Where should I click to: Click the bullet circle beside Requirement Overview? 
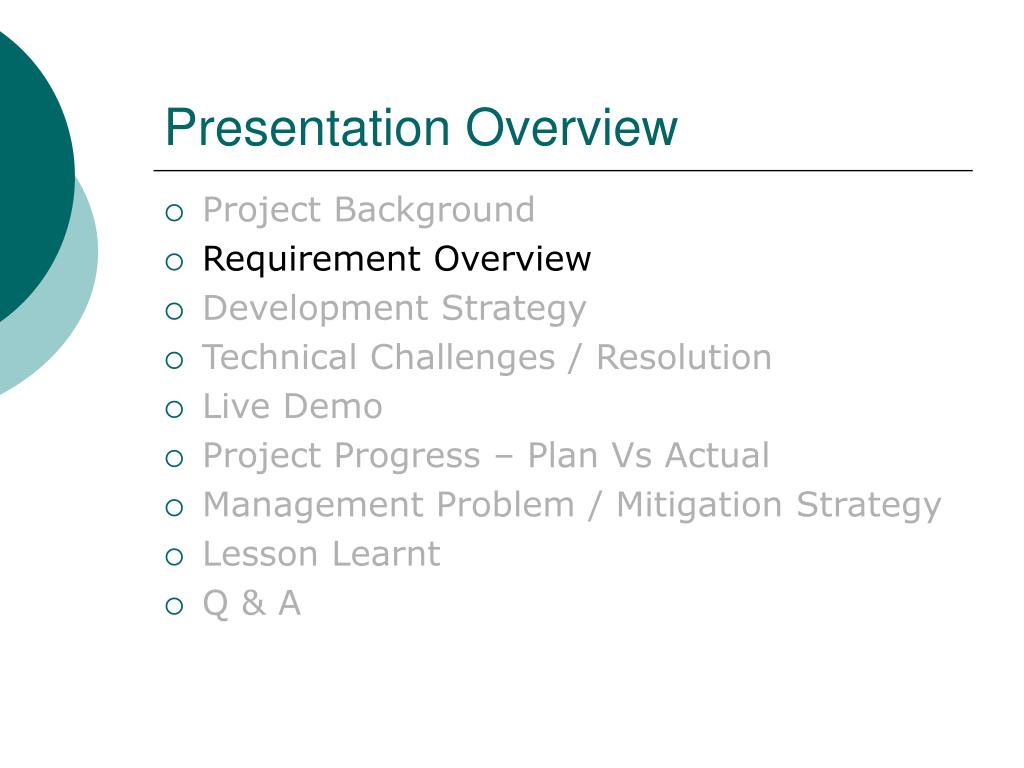[174, 262]
